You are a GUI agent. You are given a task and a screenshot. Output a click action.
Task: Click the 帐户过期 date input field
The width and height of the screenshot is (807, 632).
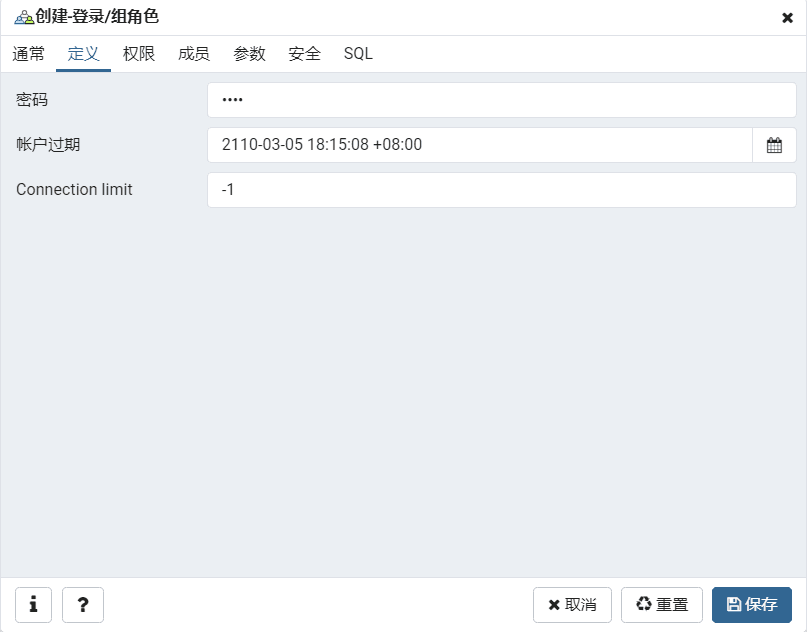480,145
